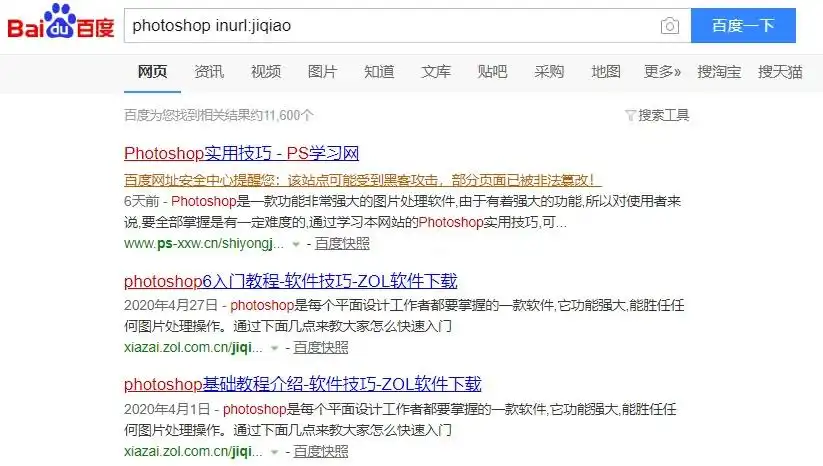Screen dimensions: 823x466
Task: Select the 知道 tab
Action: point(379,72)
